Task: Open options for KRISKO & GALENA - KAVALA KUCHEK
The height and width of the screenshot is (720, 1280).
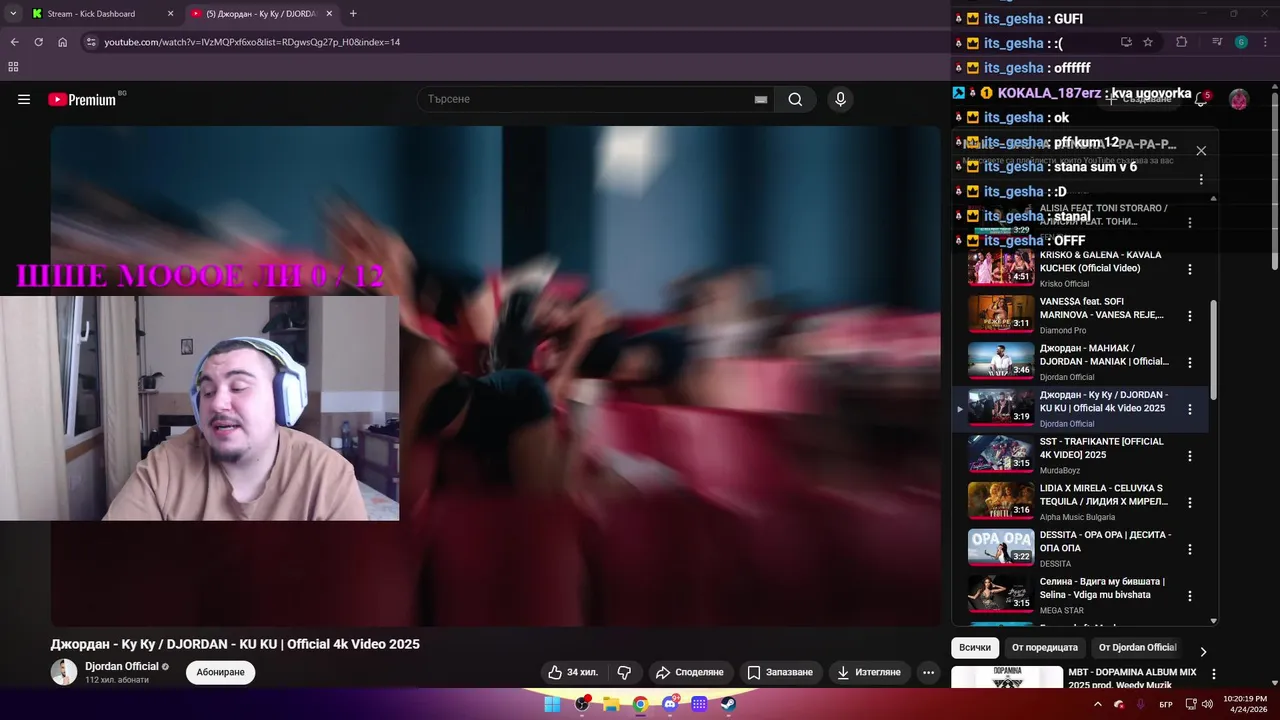Action: point(1190,269)
